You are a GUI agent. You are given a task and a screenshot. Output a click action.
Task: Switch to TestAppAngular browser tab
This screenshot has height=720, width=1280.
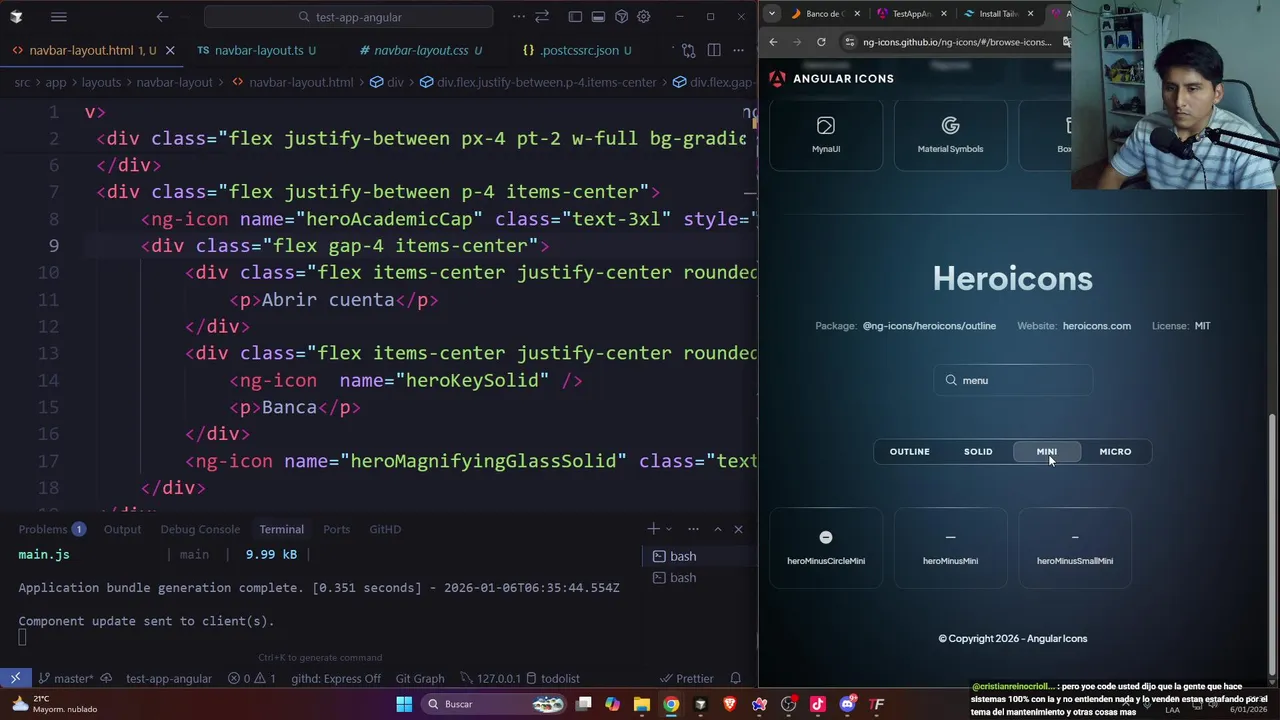(911, 13)
